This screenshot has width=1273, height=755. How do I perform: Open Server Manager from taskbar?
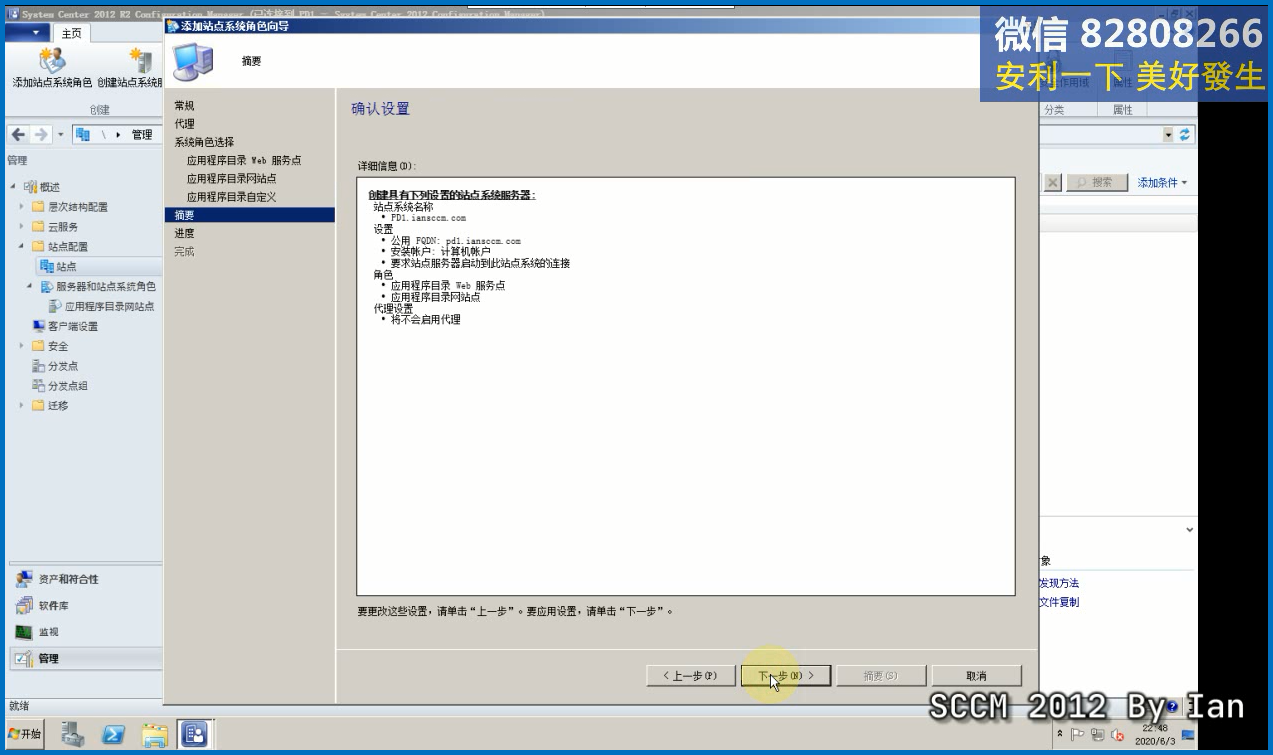73,734
